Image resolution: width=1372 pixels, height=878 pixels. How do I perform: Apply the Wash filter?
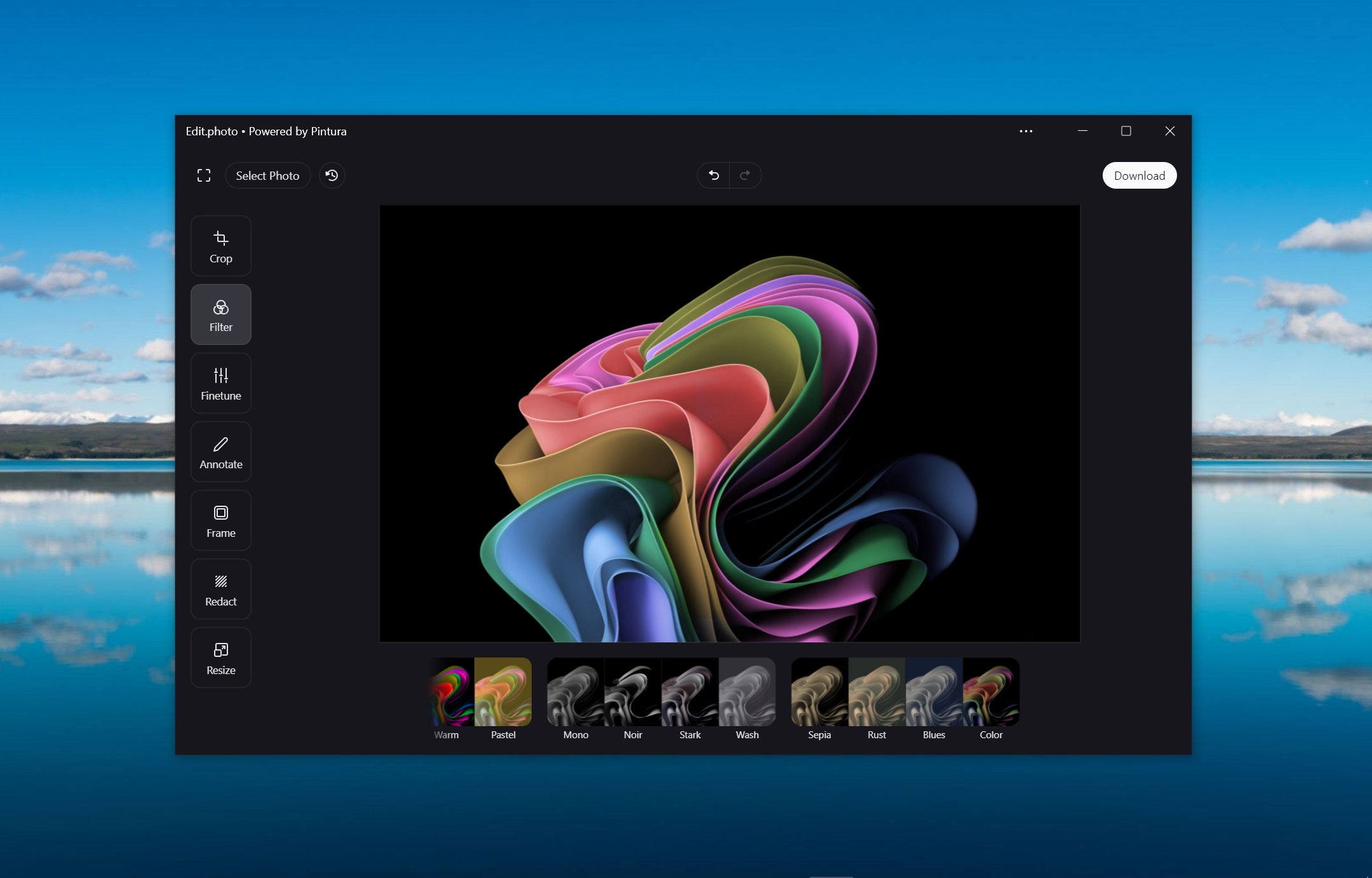tap(747, 699)
